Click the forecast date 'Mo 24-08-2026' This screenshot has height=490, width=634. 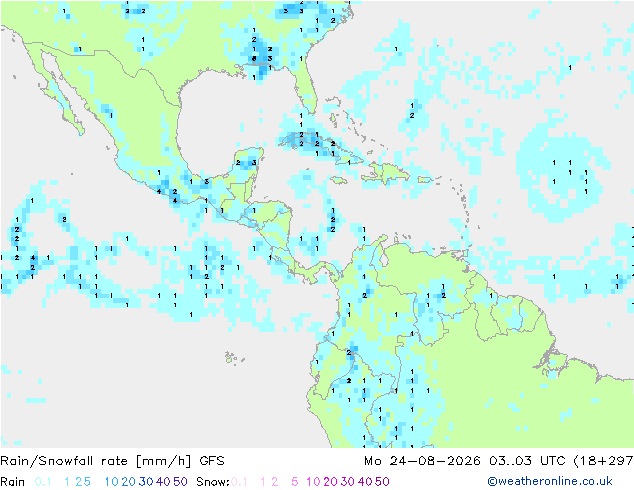422,461
